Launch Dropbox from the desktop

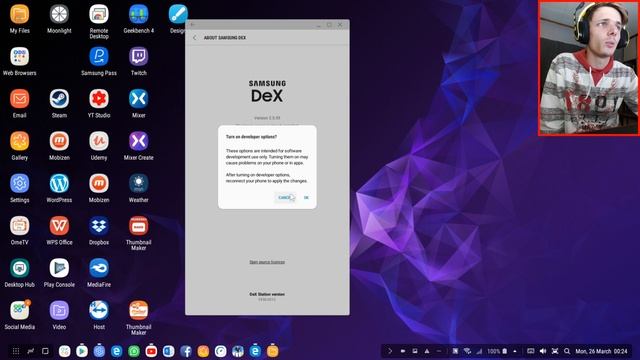pos(99,226)
